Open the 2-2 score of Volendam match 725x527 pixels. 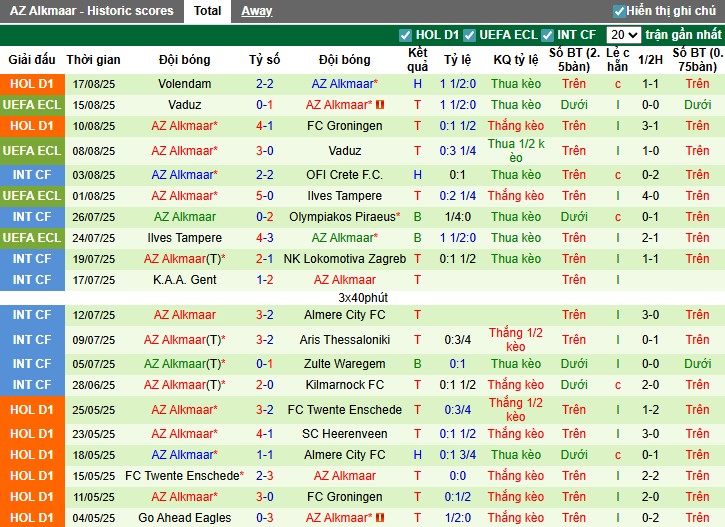pos(264,84)
